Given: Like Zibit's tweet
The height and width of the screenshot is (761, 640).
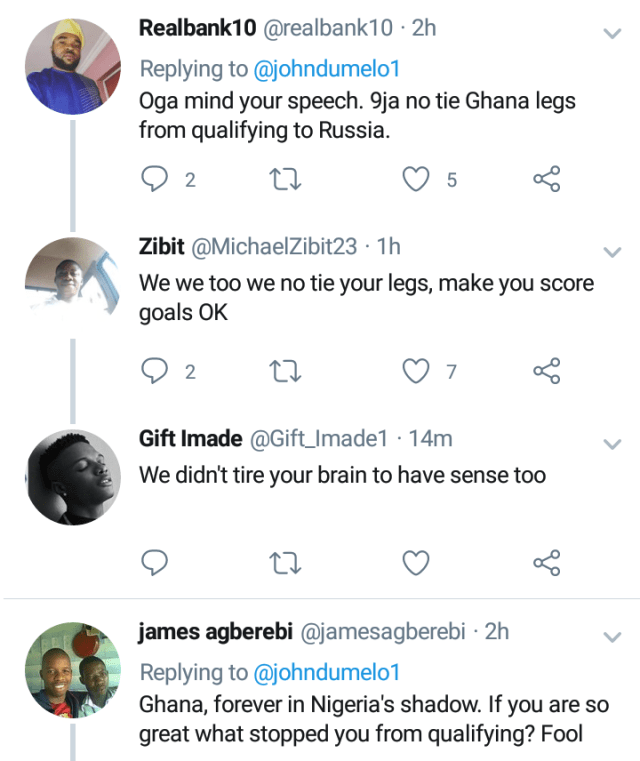Looking at the screenshot, I should click(x=415, y=371).
